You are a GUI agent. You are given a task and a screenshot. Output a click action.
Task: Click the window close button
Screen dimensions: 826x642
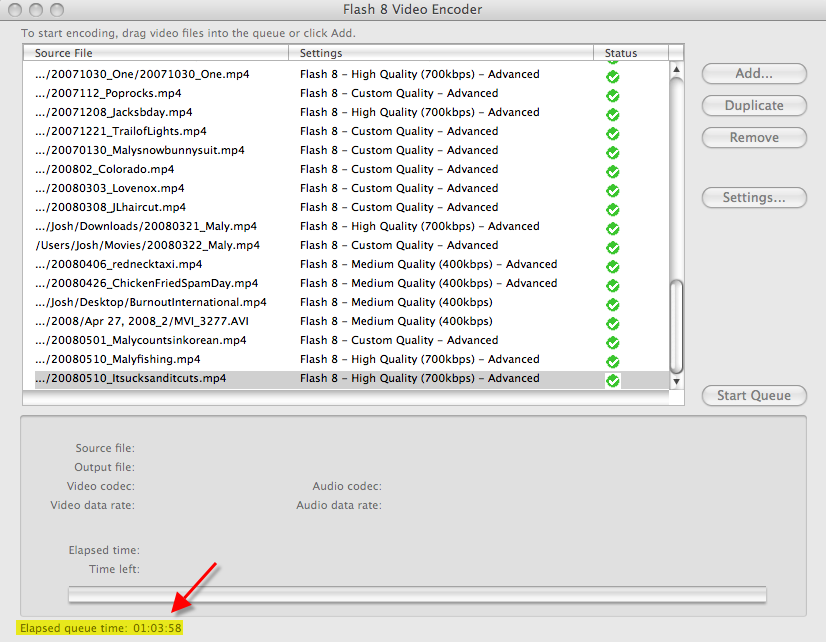pyautogui.click(x=15, y=9)
